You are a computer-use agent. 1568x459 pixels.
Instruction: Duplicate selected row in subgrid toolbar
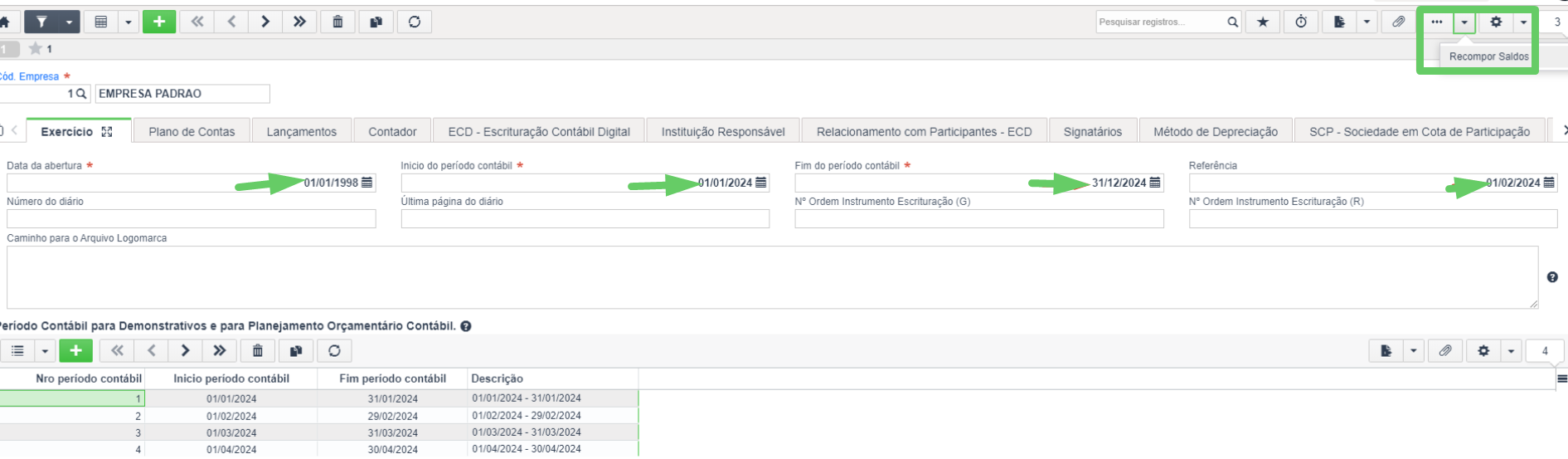tap(296, 351)
